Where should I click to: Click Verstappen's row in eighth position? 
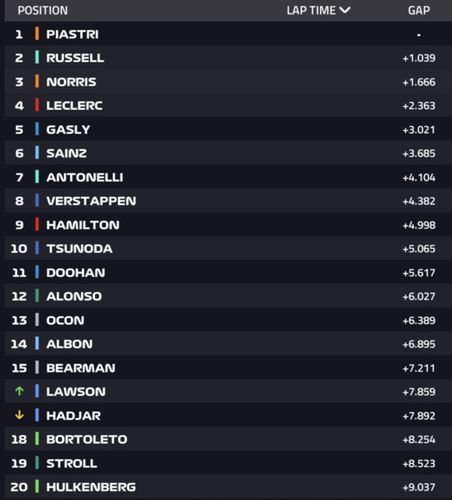[x=228, y=201]
